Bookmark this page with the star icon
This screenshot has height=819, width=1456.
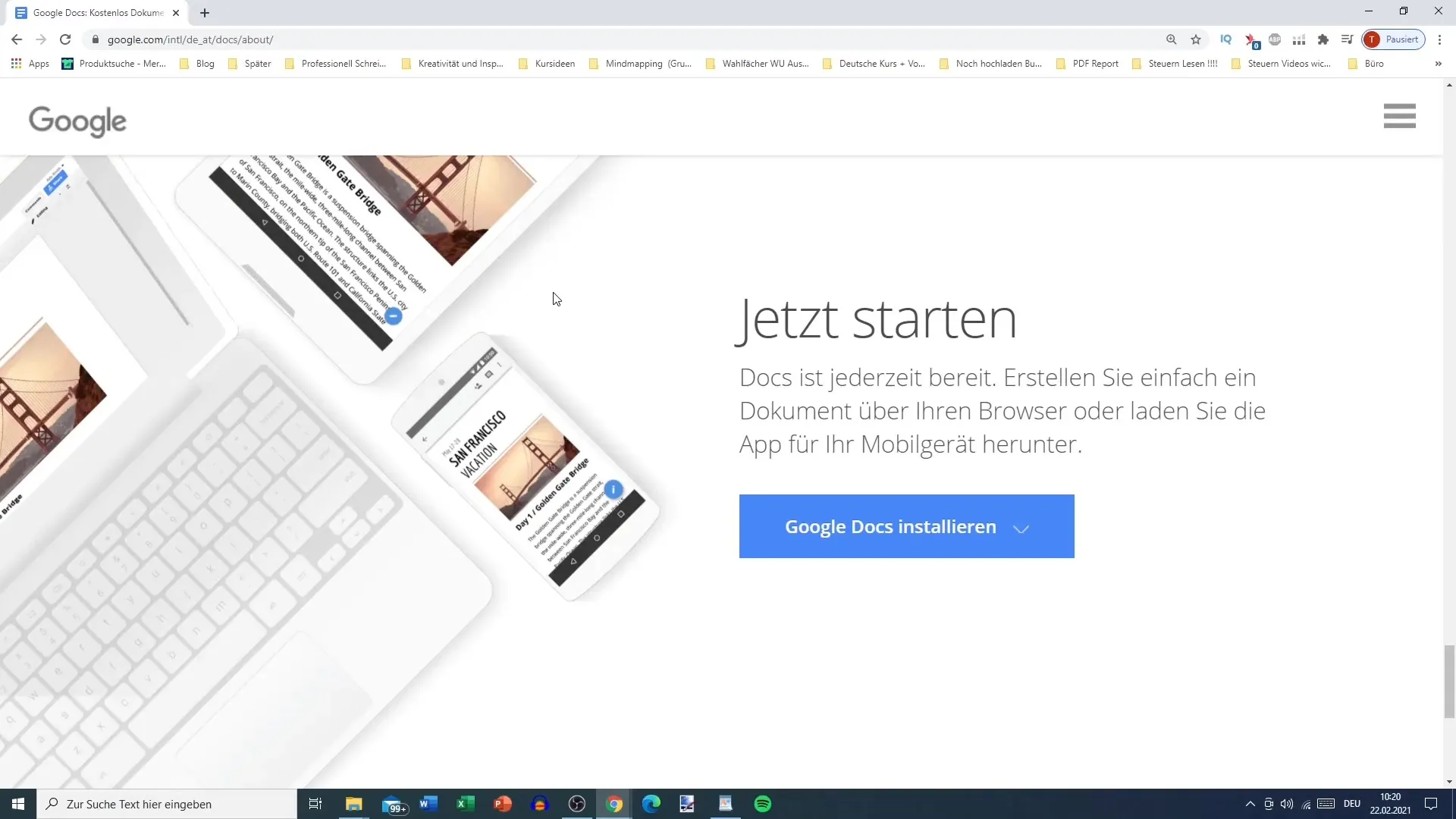[x=1196, y=39]
